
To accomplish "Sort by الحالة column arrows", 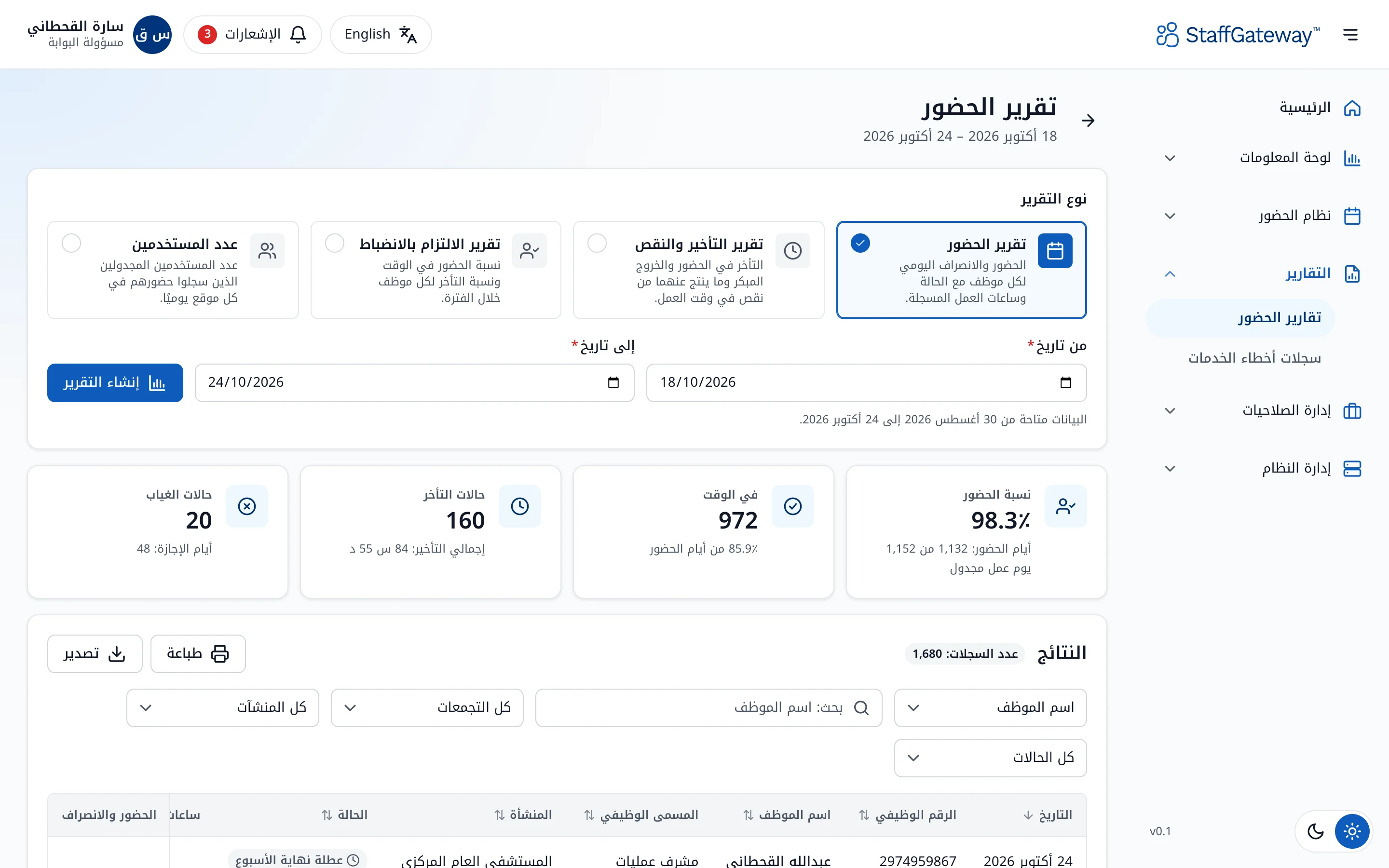I will tap(327, 815).
